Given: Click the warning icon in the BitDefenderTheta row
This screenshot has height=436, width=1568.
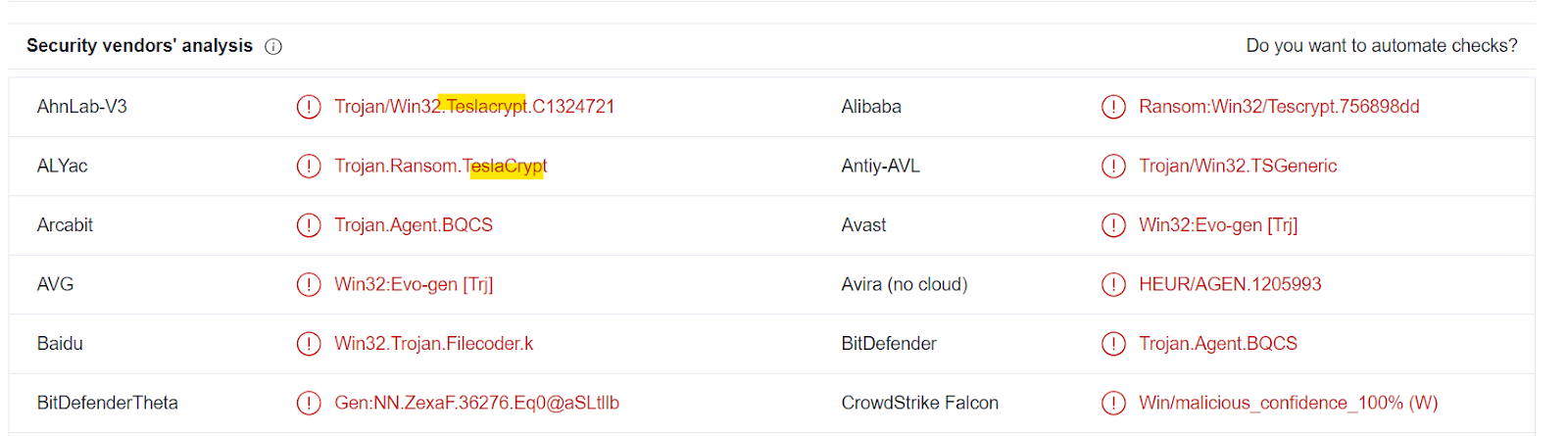Looking at the screenshot, I should [x=309, y=403].
